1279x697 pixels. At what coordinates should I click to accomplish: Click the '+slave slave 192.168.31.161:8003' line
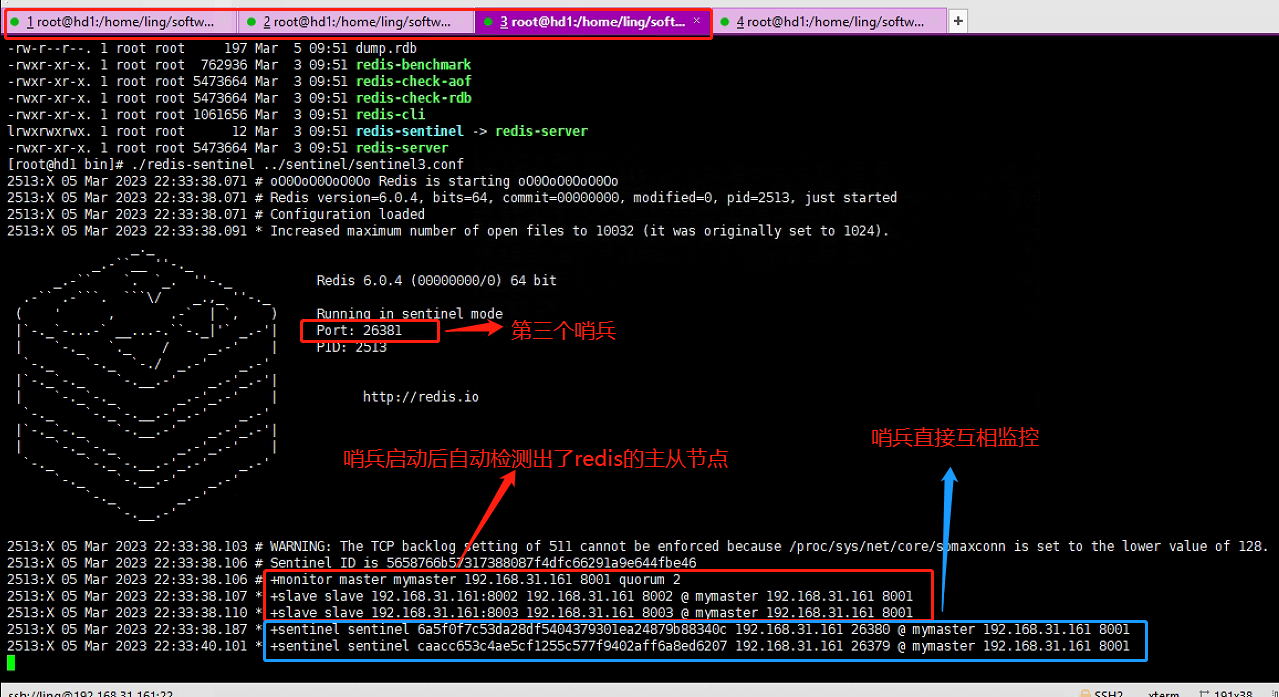[x=591, y=612]
